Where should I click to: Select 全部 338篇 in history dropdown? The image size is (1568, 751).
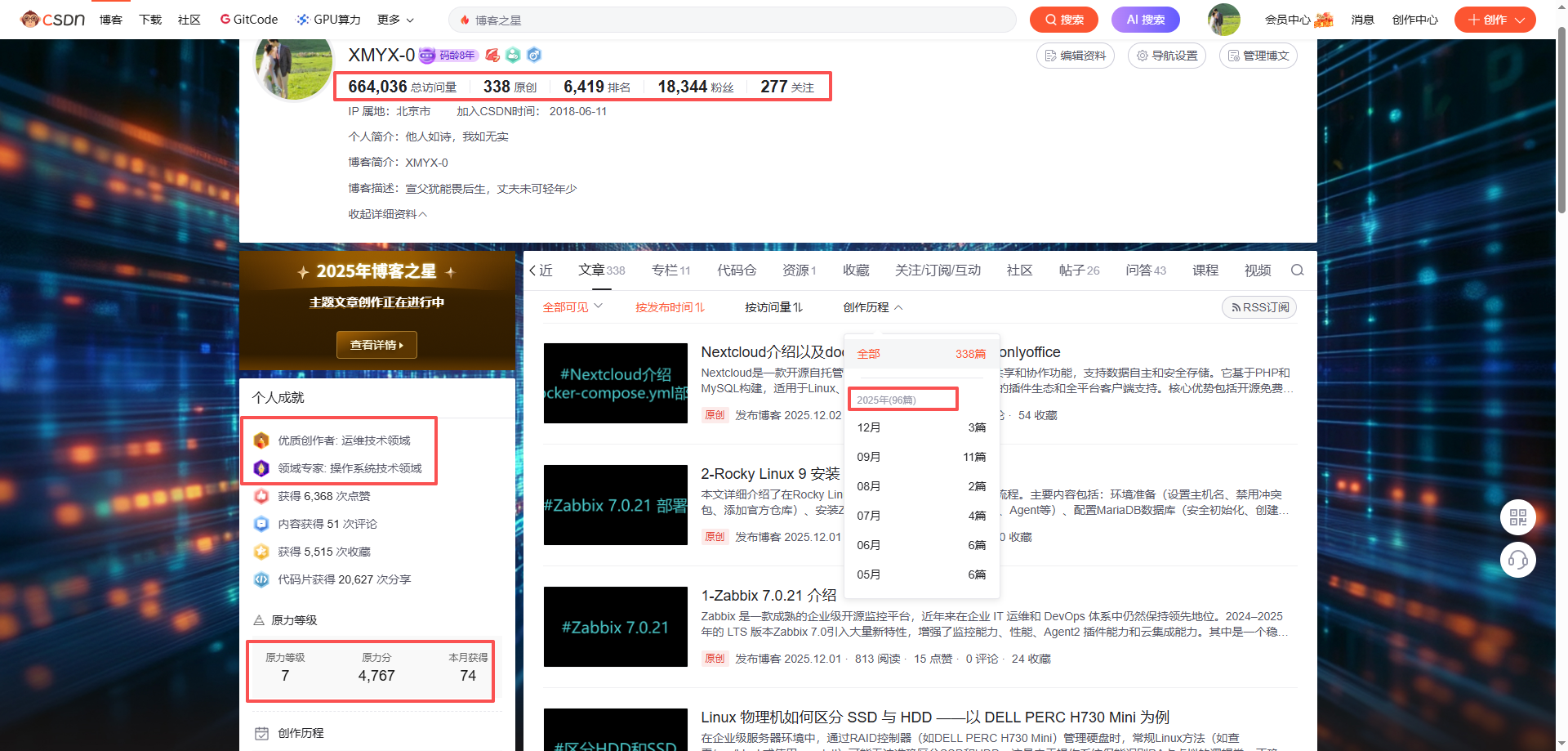(x=921, y=354)
